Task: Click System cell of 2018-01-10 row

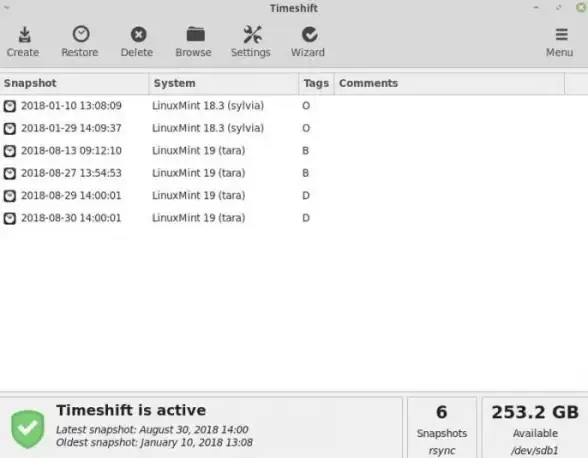Action: click(208, 106)
